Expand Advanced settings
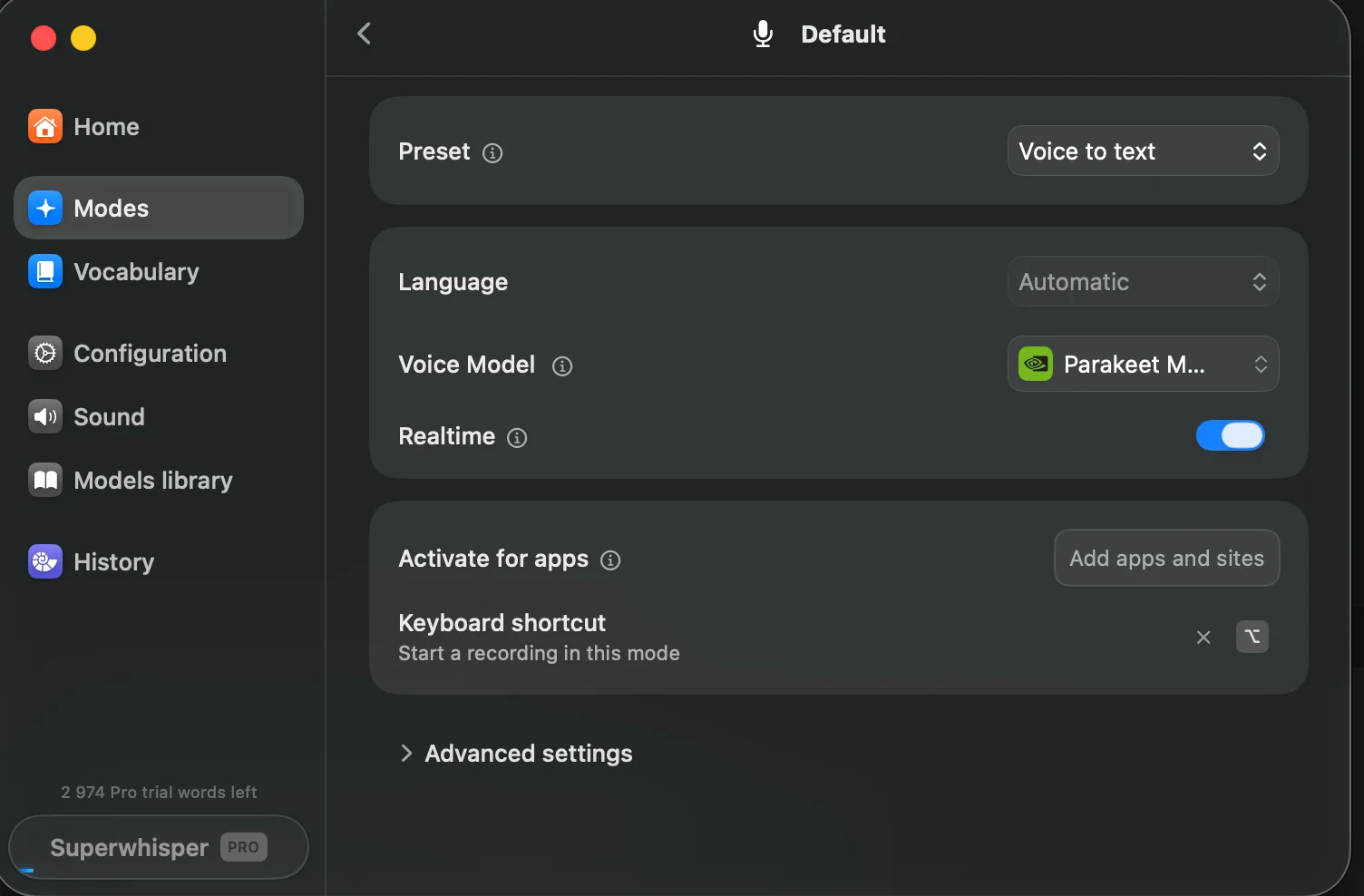This screenshot has width=1364, height=896. tap(516, 754)
